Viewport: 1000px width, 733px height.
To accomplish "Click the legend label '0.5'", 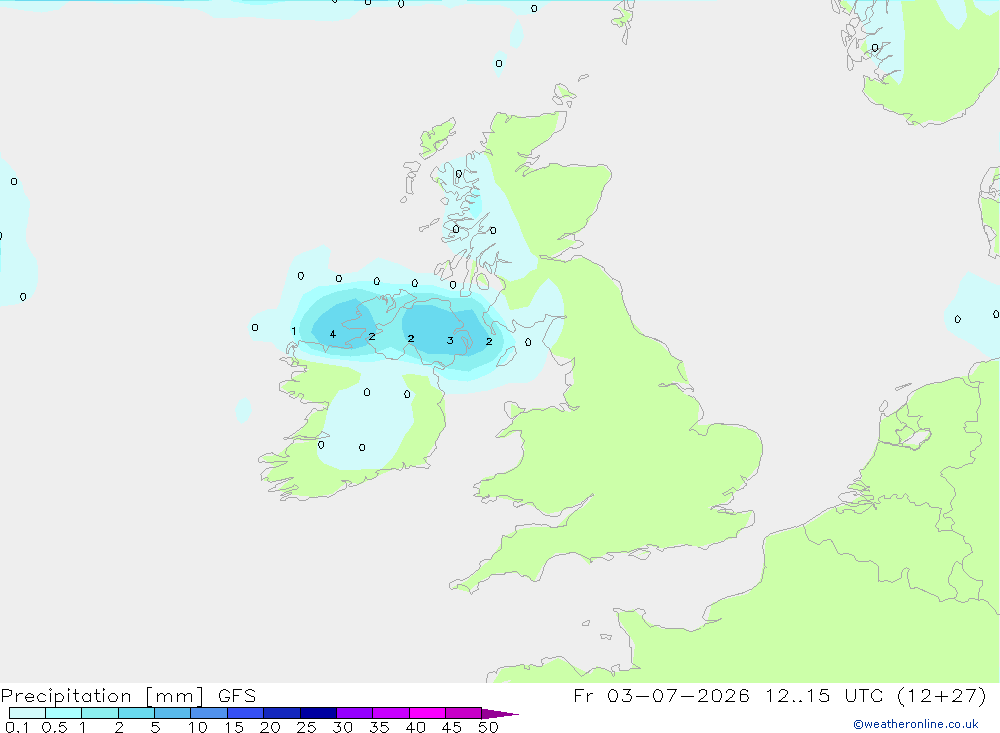I will [54, 727].
